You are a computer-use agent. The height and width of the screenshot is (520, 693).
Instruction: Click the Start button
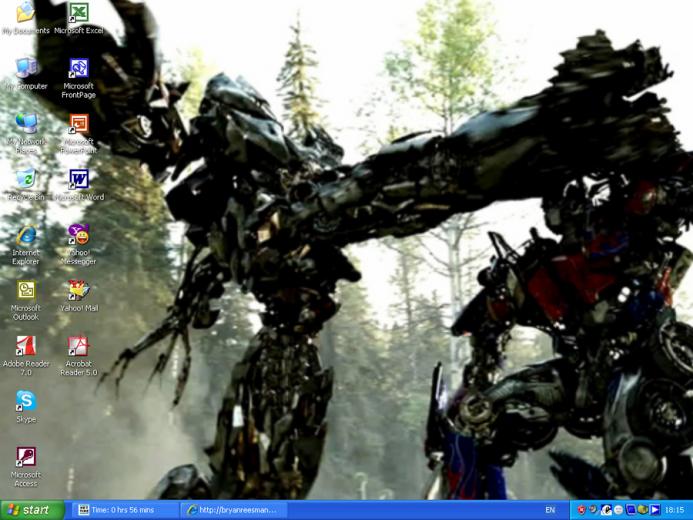tap(33, 510)
